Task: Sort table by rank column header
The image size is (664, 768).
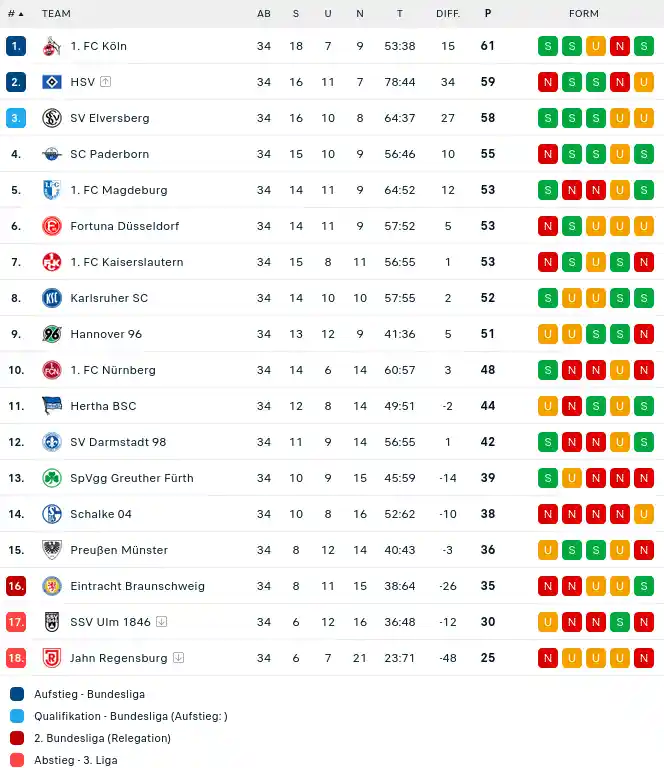Action: (16, 14)
